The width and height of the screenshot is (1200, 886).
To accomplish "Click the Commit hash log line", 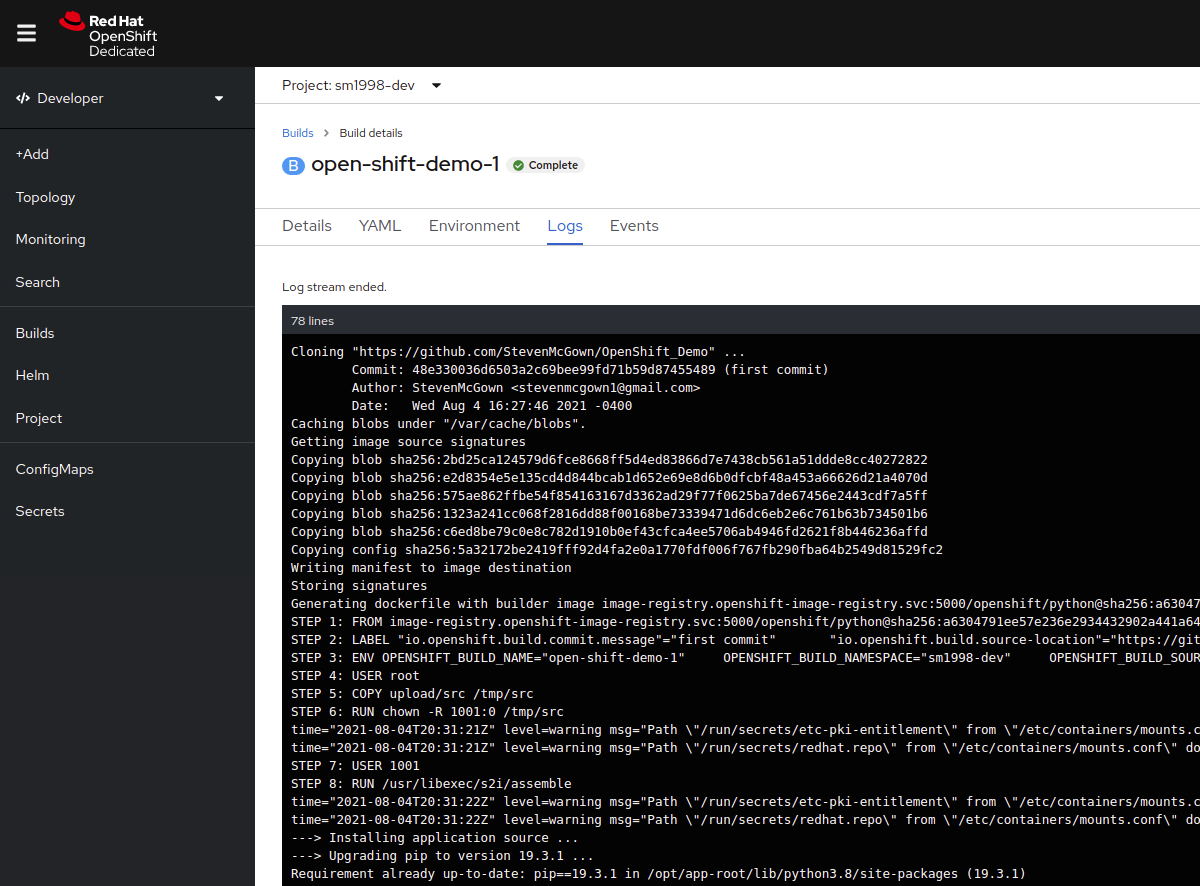I will click(590, 370).
